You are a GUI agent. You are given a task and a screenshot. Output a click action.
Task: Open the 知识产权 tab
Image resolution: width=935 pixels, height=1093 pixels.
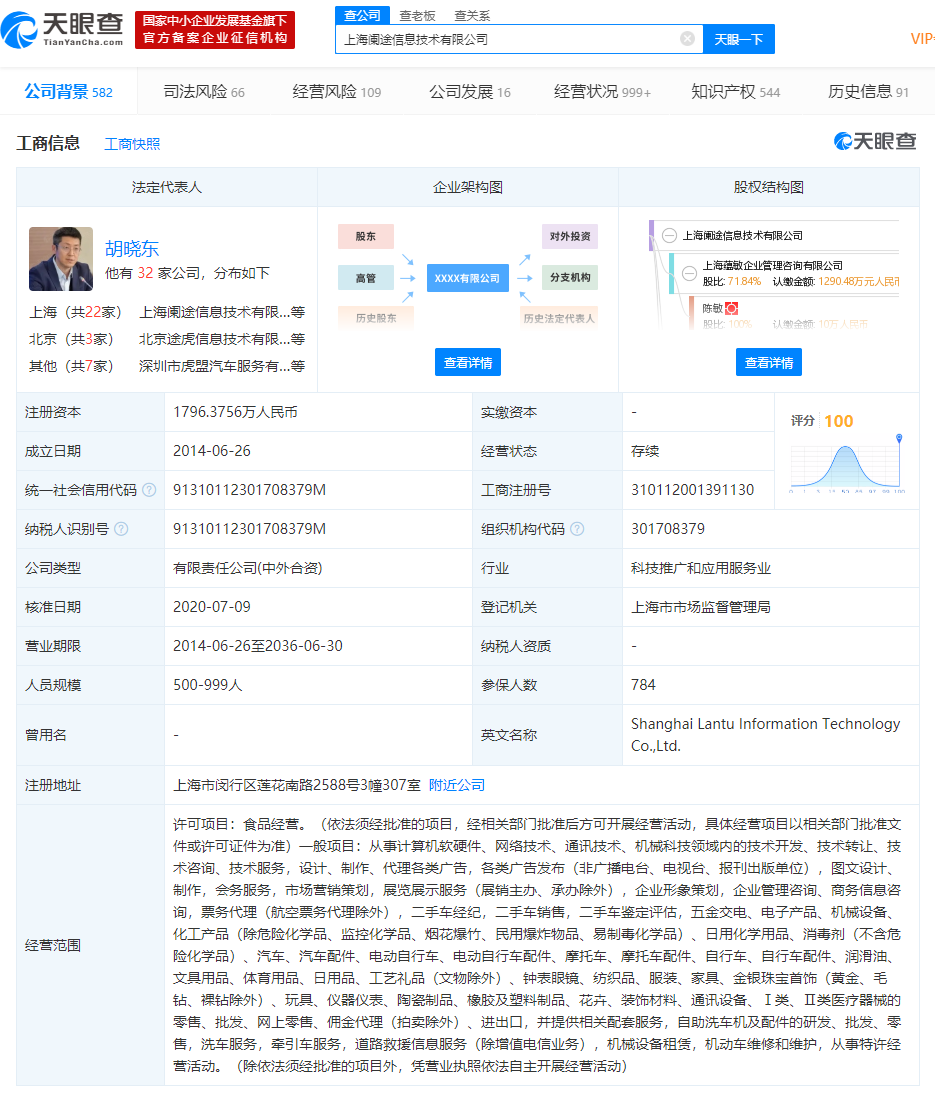pos(735,92)
